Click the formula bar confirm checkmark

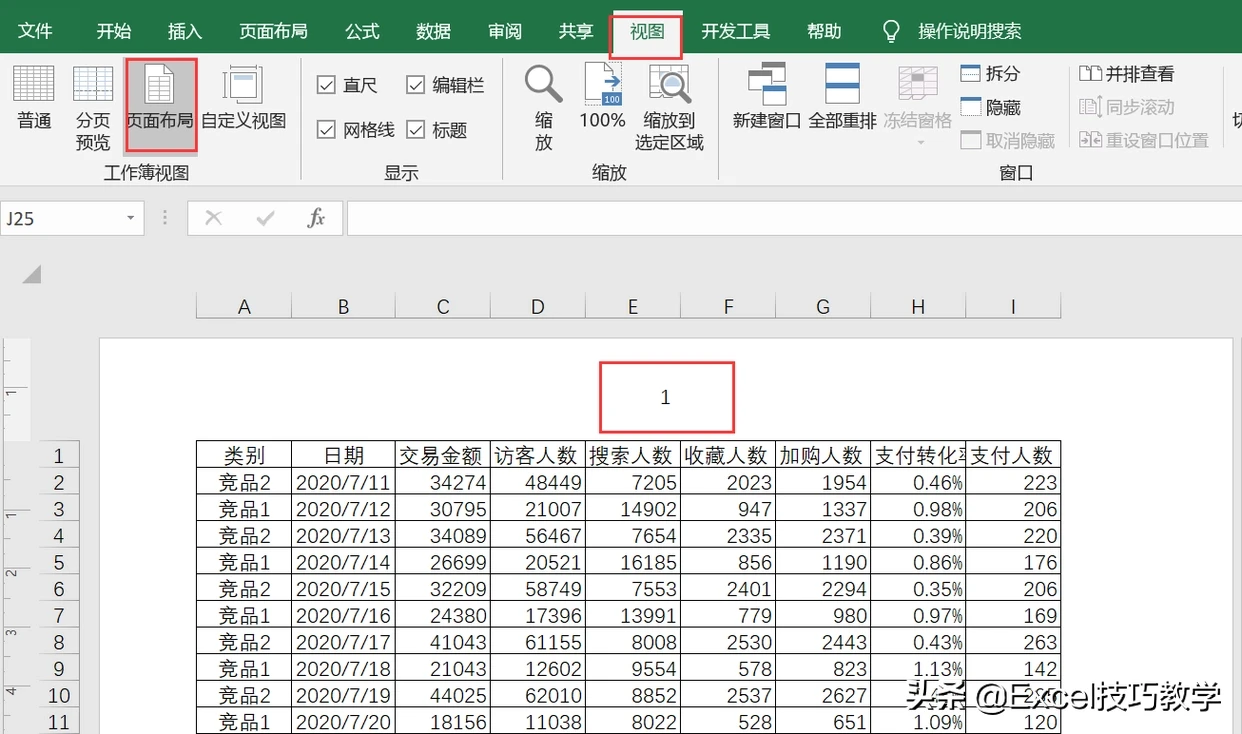pos(265,218)
